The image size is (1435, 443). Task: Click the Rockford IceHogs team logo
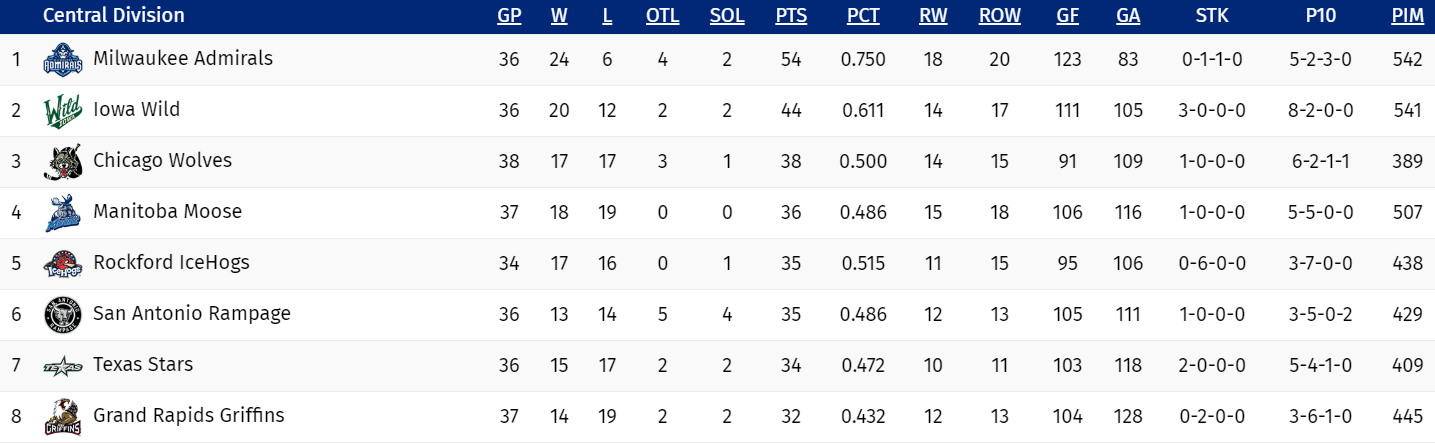point(60,264)
